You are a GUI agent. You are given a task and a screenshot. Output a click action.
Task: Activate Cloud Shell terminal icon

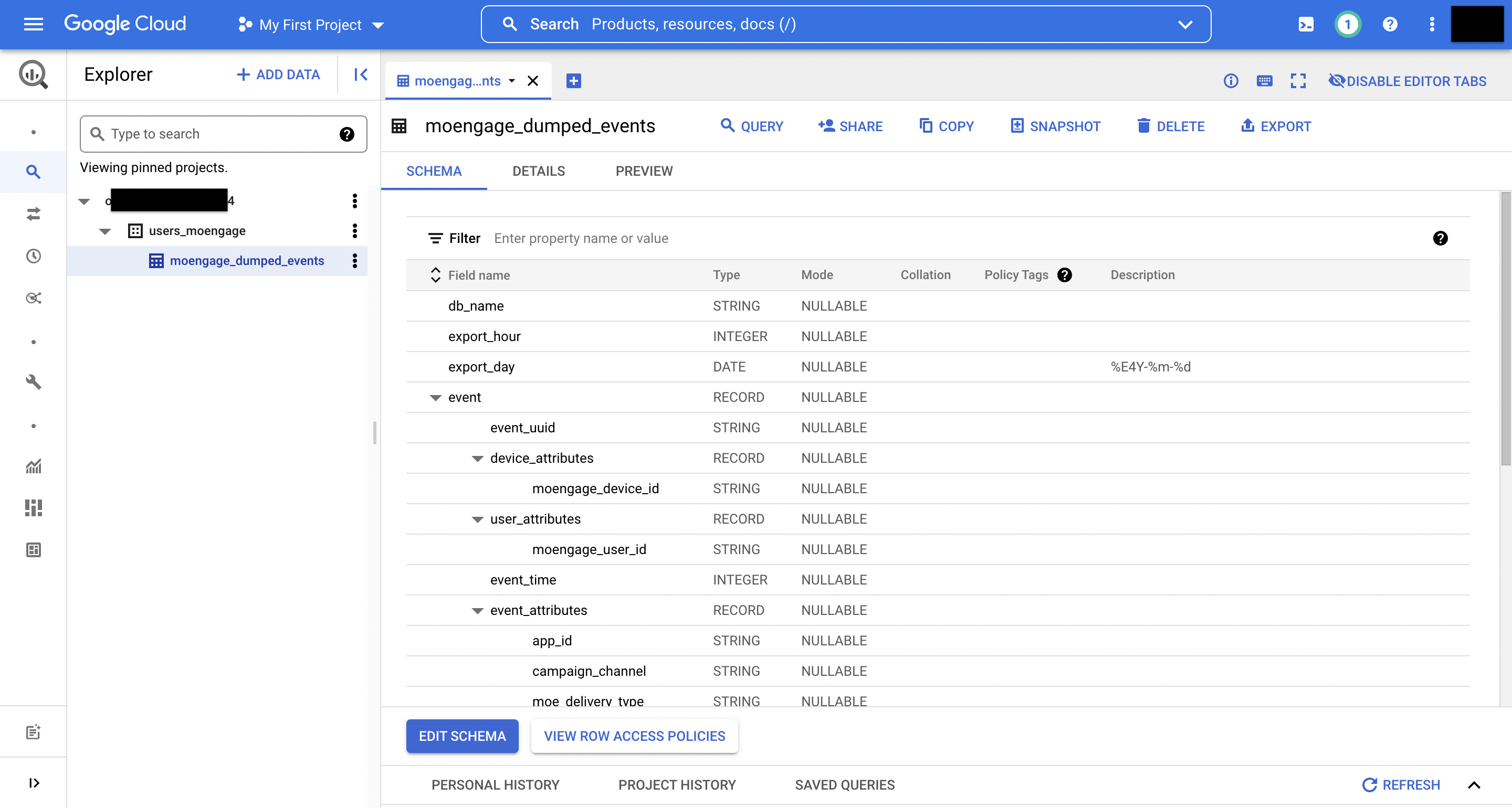(x=1306, y=25)
